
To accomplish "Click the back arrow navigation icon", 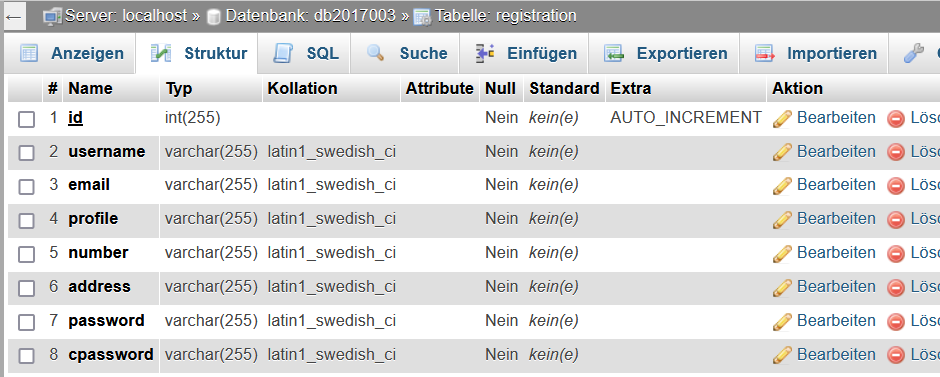I will [13, 17].
